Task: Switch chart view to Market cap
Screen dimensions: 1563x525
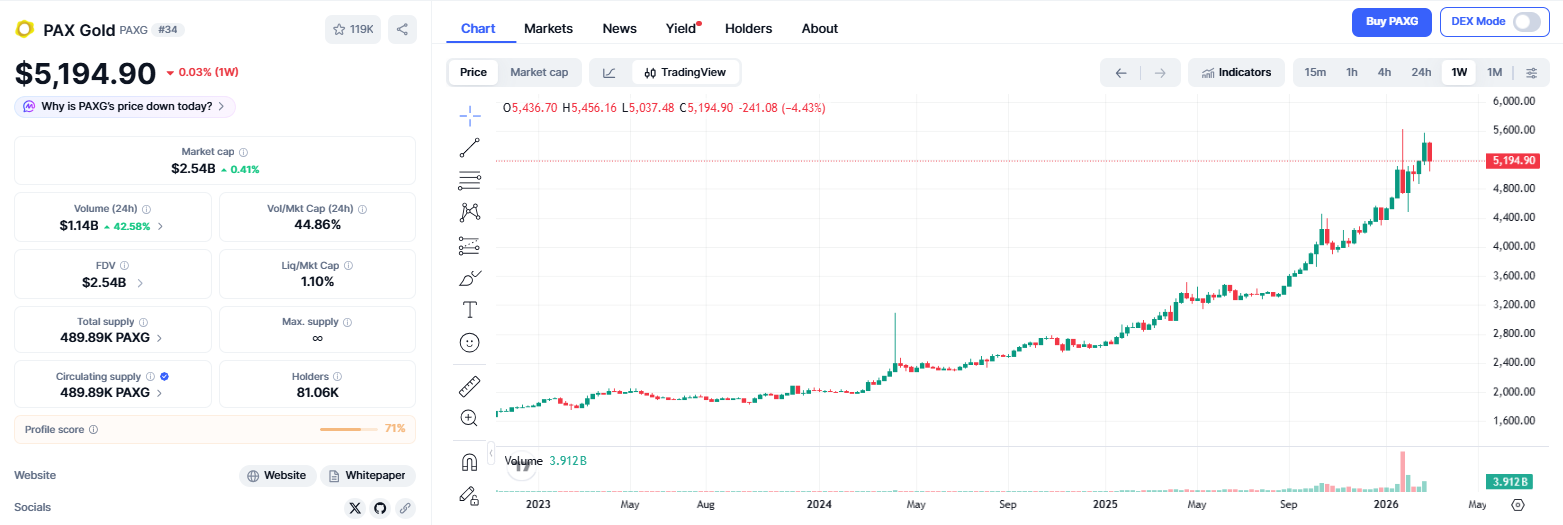Action: coord(539,72)
